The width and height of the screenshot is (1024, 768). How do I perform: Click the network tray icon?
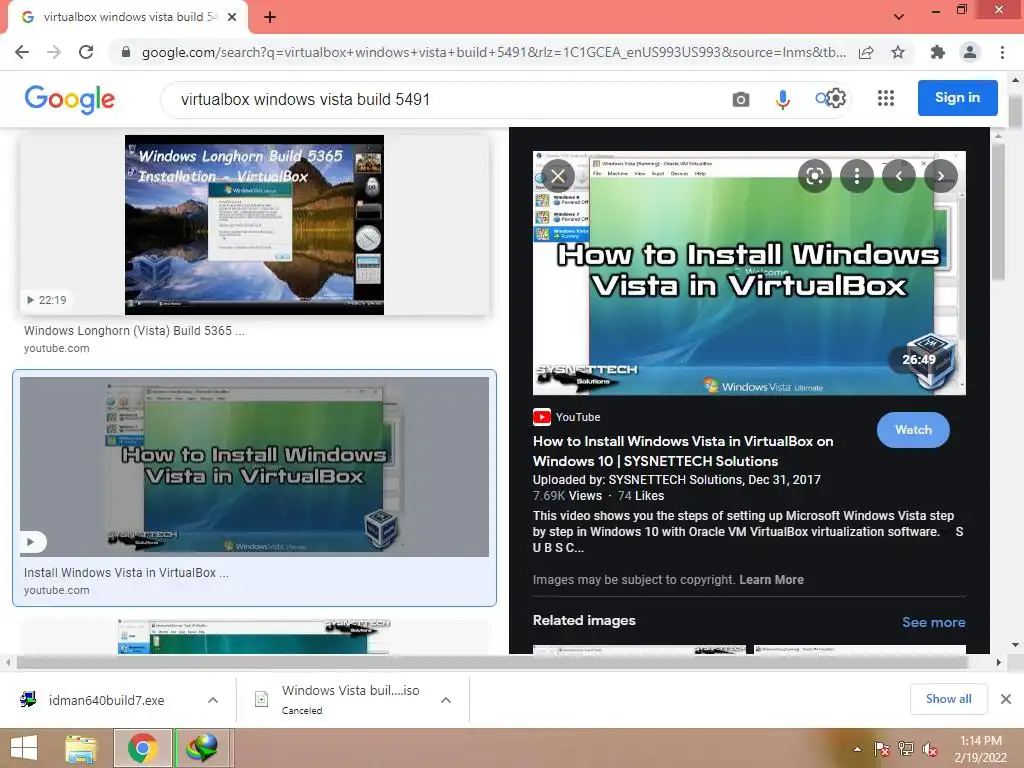click(x=906, y=749)
